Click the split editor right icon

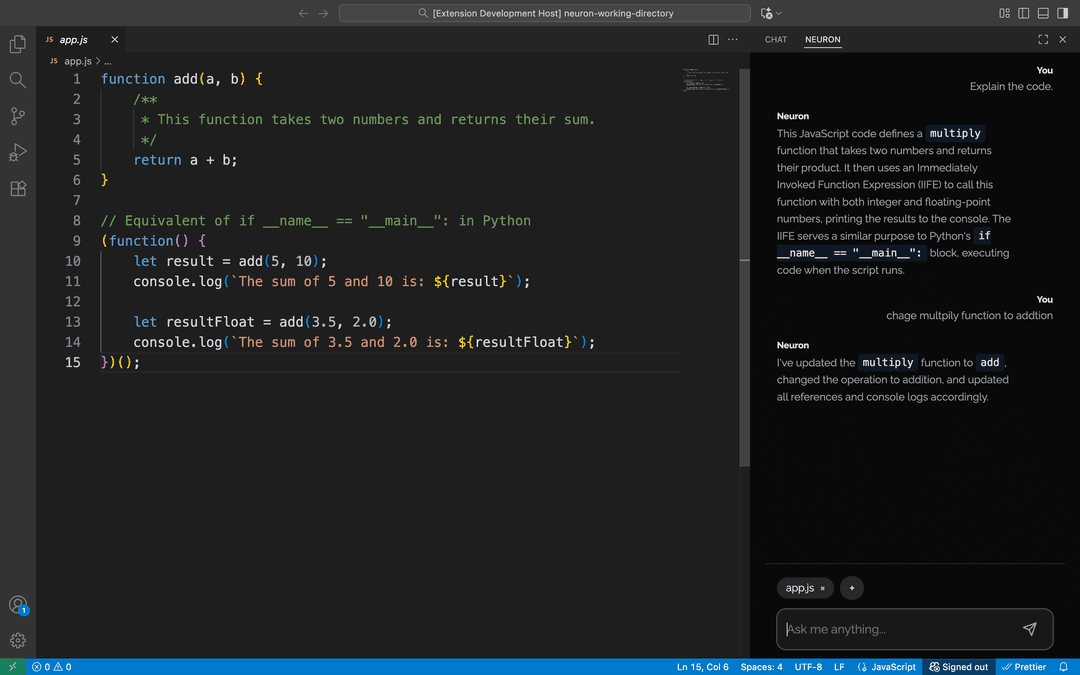coord(713,40)
